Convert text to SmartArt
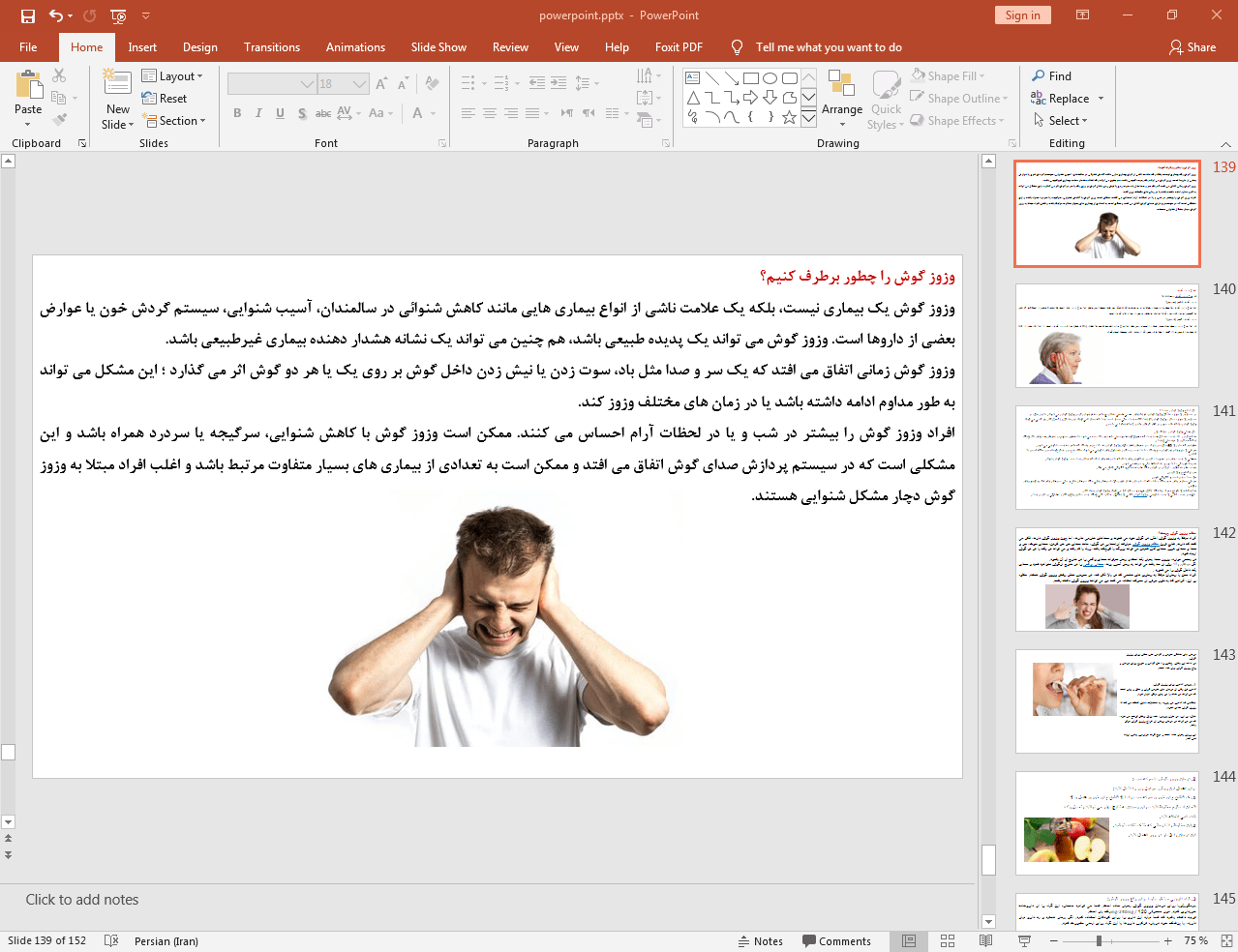 [x=649, y=120]
